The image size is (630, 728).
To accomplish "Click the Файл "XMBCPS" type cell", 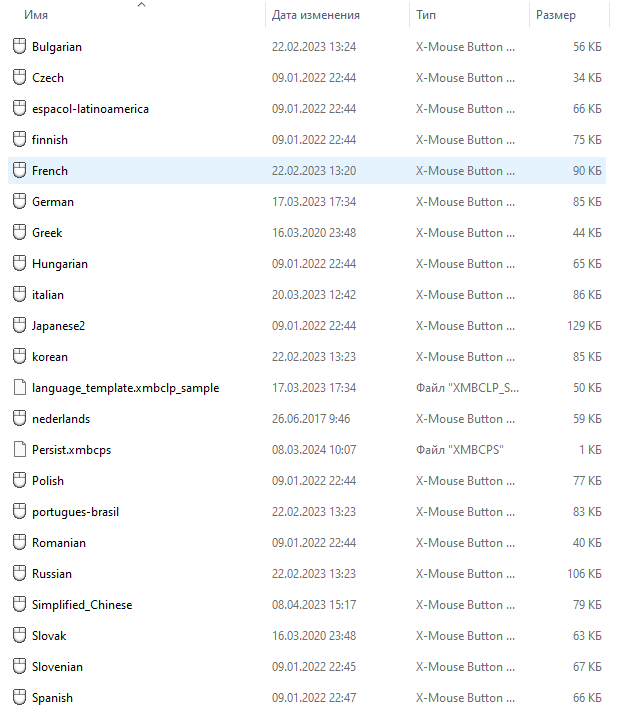I will [x=460, y=450].
